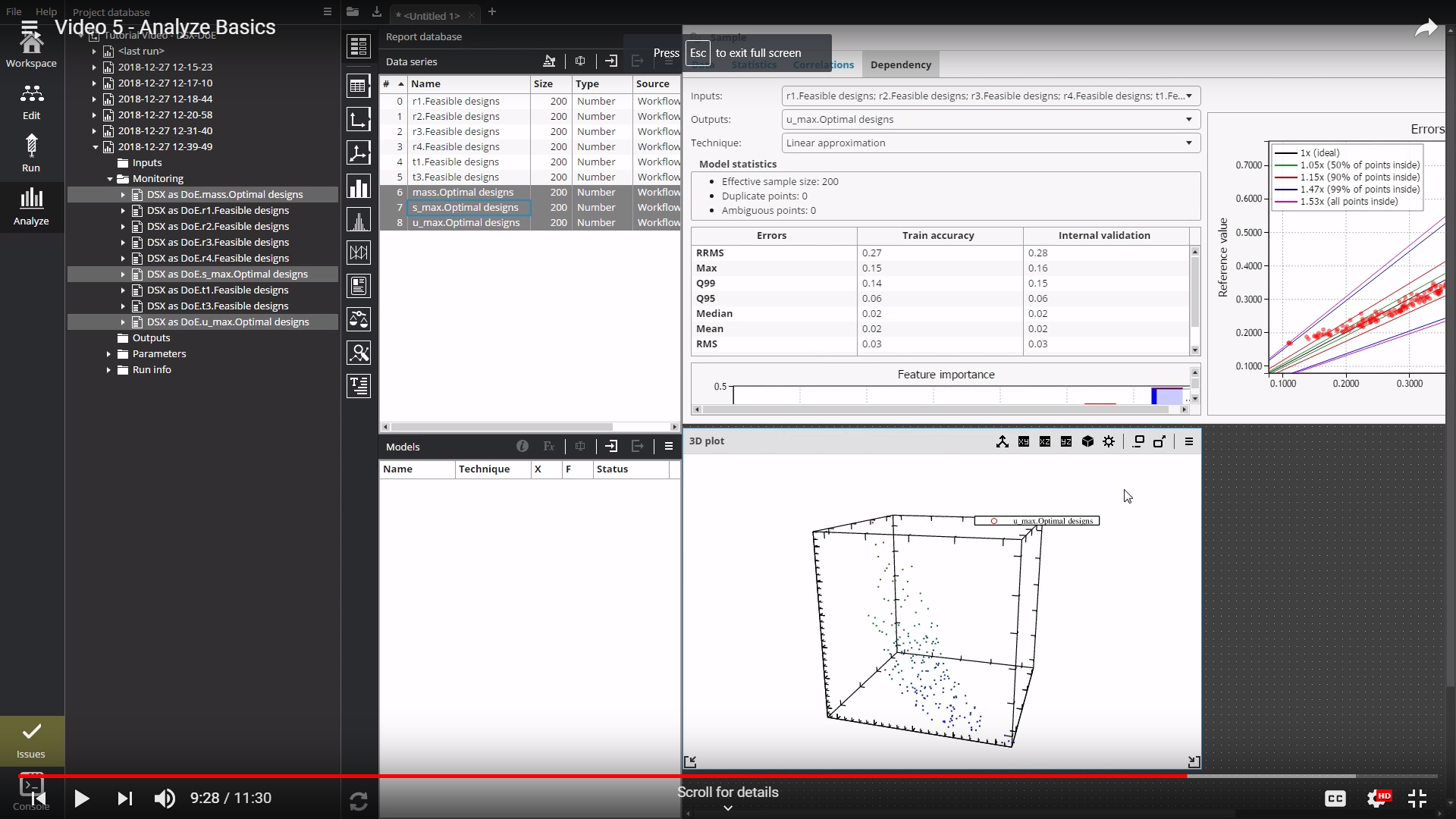Minimize the 3D plot viewer
The height and width of the screenshot is (819, 1456).
pyautogui.click(x=1138, y=441)
